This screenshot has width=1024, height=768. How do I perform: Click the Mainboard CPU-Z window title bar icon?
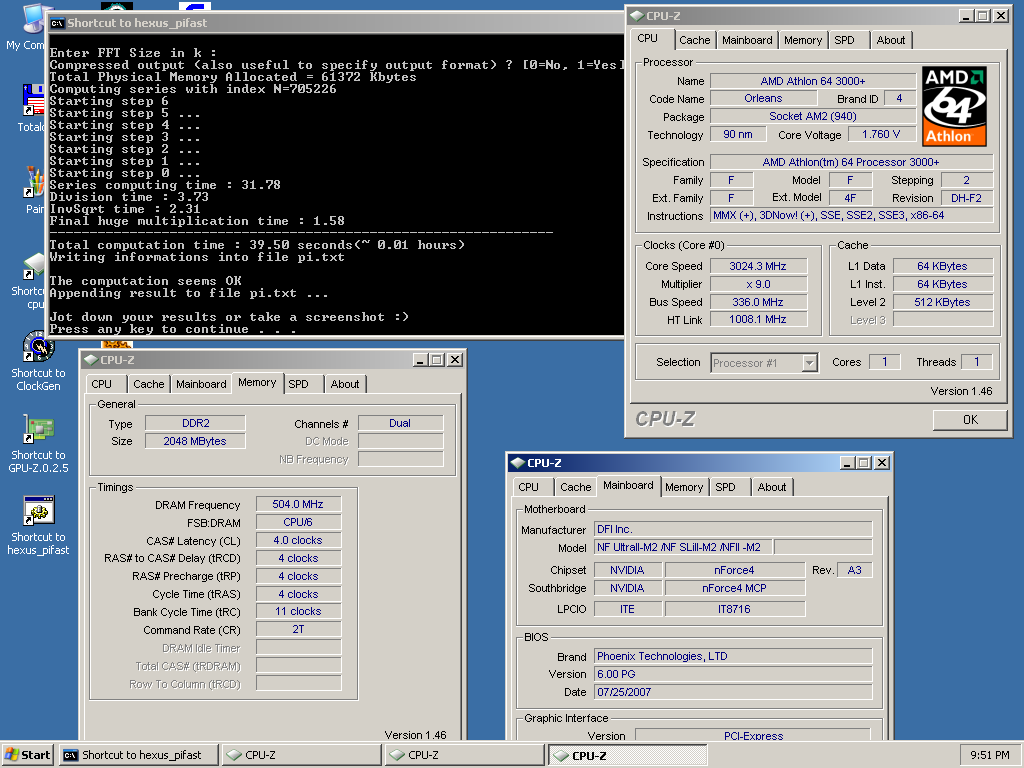(518, 463)
